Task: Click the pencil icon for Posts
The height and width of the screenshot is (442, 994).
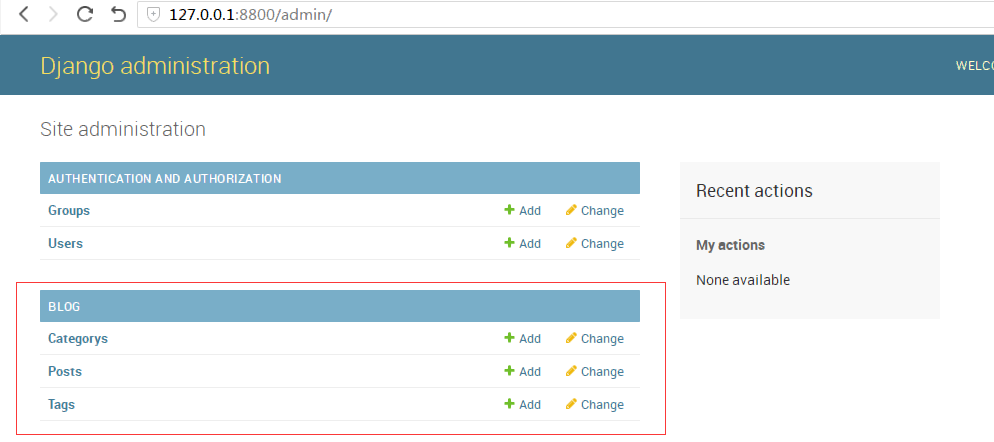Action: click(571, 371)
